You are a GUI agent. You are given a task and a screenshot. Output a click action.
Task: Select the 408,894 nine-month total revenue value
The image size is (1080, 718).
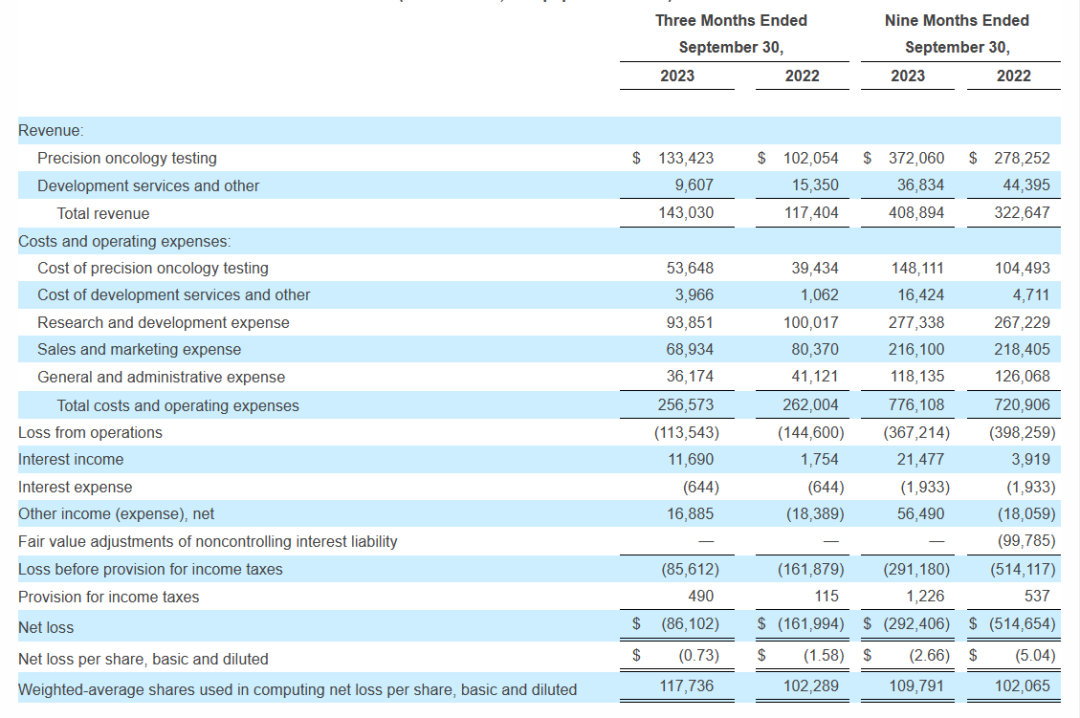pos(916,213)
